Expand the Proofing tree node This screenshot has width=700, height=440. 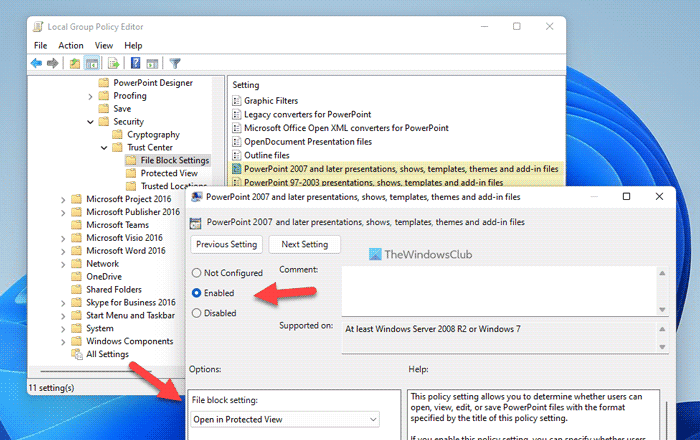(x=90, y=96)
